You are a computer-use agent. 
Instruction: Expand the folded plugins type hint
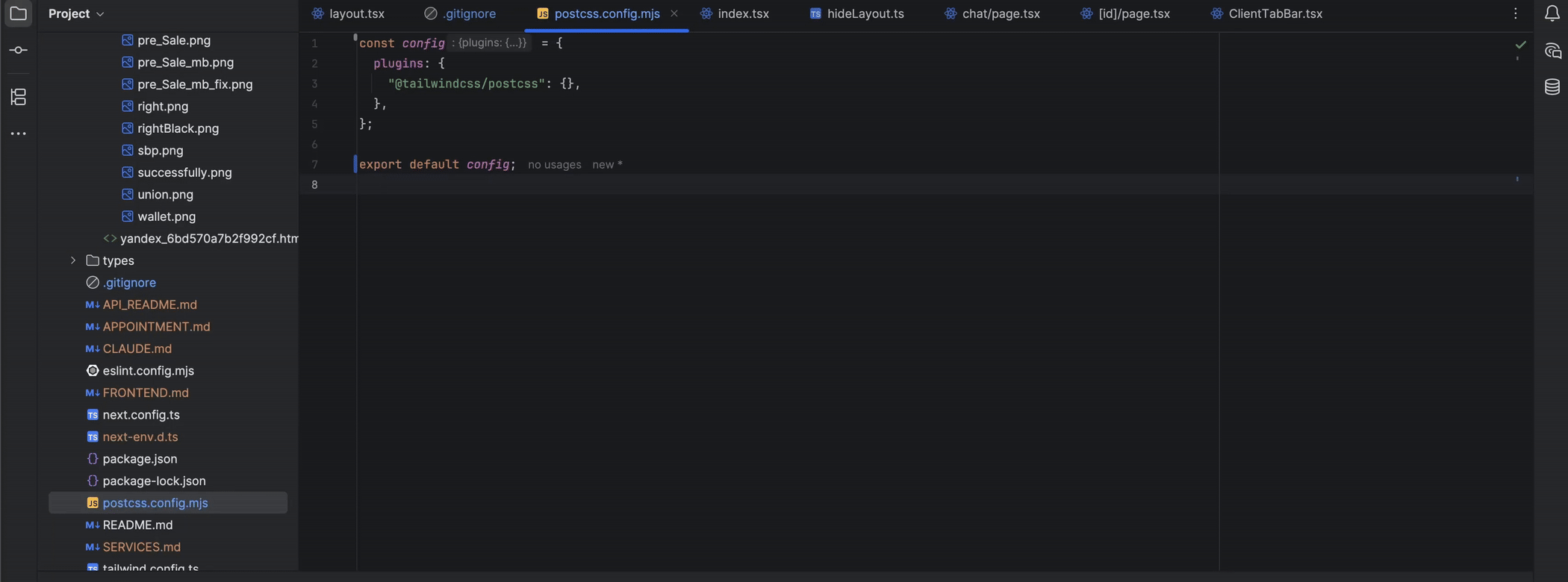click(491, 43)
